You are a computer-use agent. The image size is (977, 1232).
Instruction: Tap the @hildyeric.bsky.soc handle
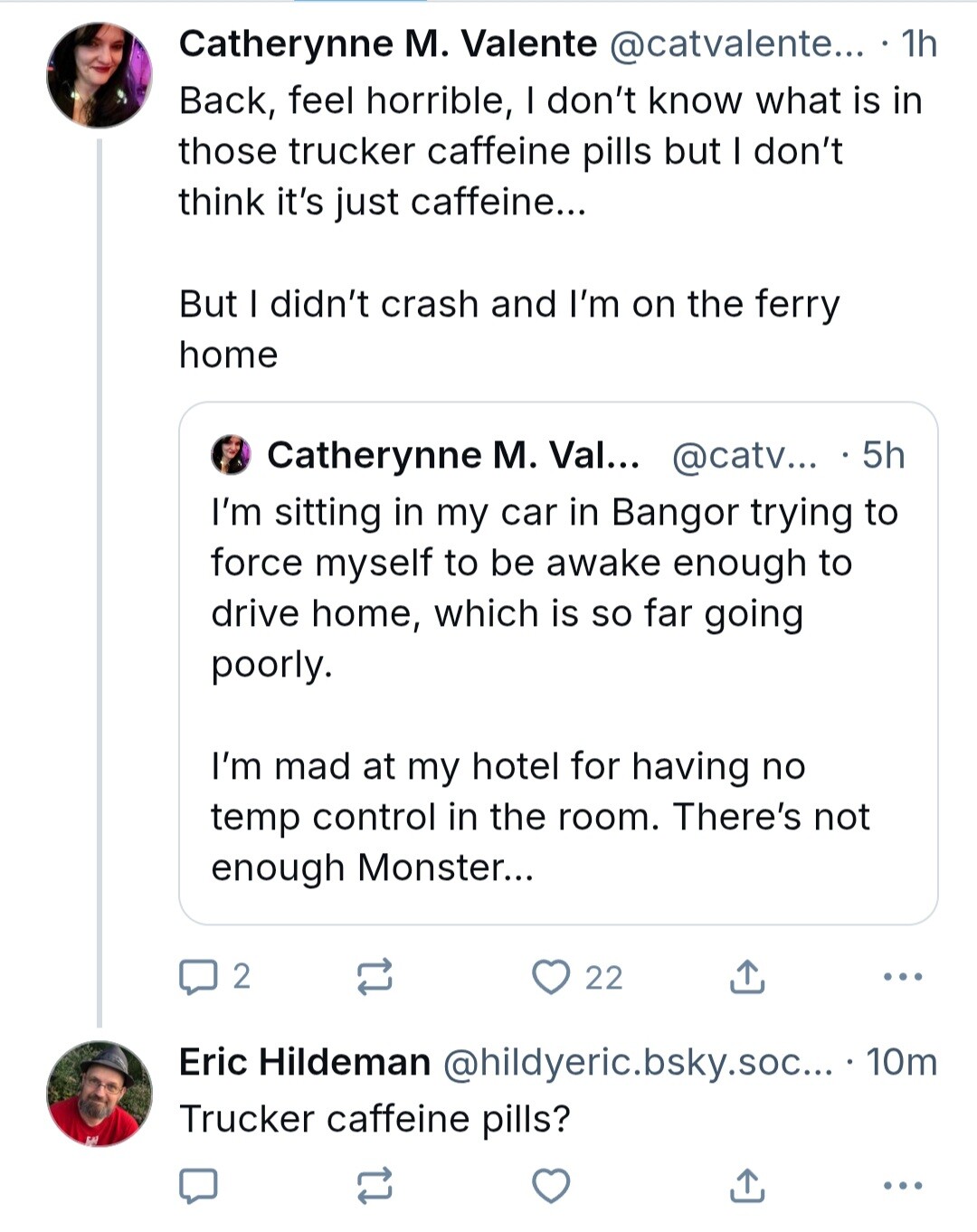[638, 1062]
